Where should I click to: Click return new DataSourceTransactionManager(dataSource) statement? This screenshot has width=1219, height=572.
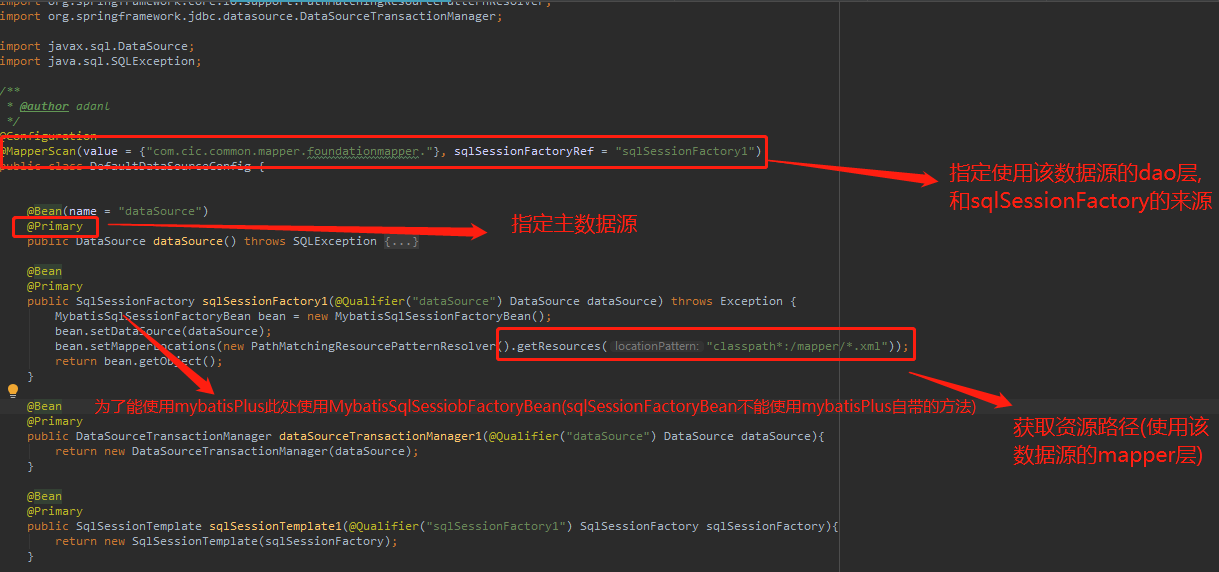point(237,451)
